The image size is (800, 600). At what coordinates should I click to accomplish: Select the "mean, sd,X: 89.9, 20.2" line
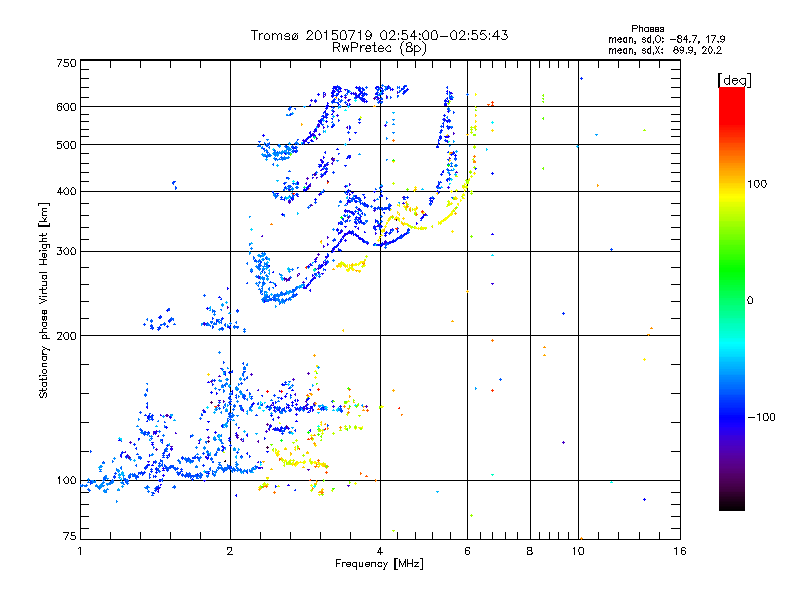[665, 50]
